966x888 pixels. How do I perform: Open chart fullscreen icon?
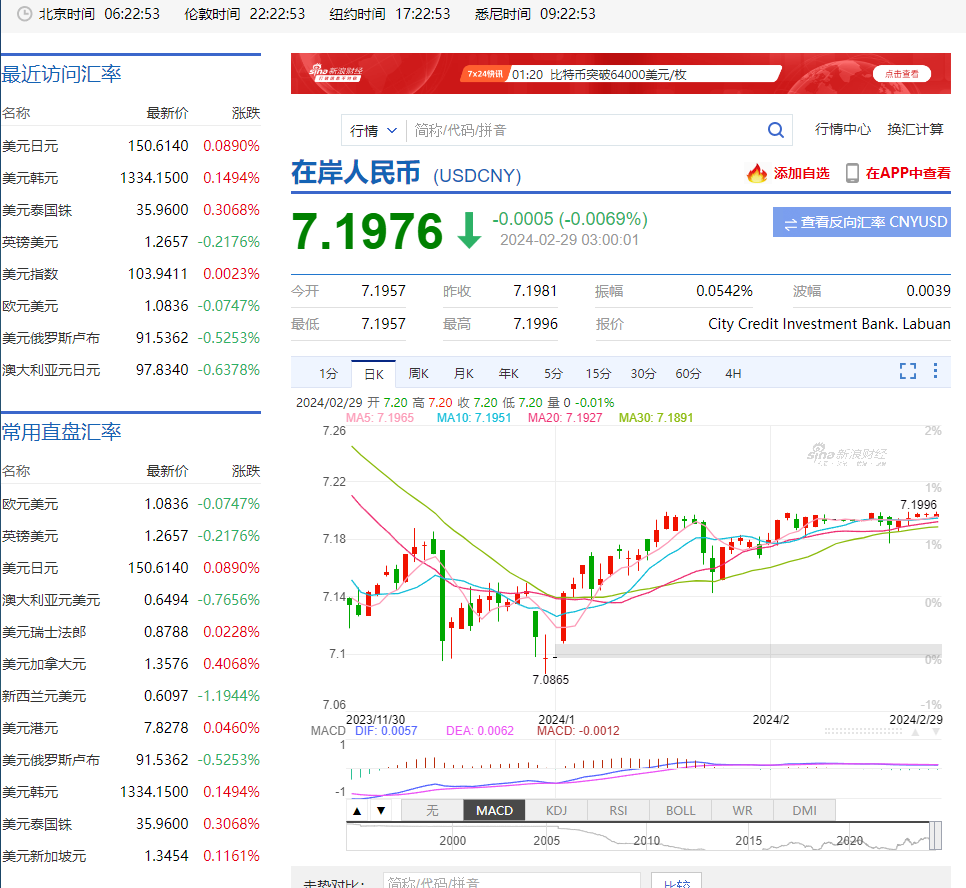[x=907, y=371]
